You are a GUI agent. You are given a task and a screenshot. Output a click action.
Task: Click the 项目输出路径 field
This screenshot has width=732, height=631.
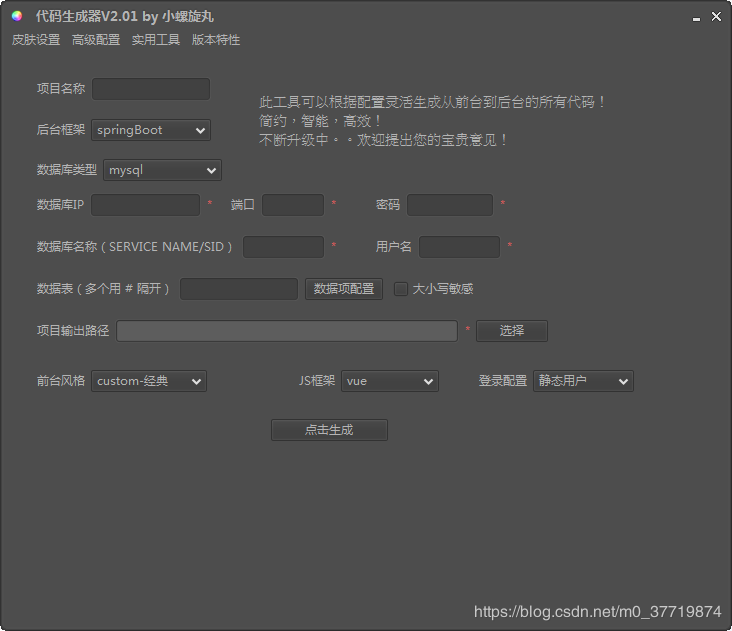[x=287, y=331]
